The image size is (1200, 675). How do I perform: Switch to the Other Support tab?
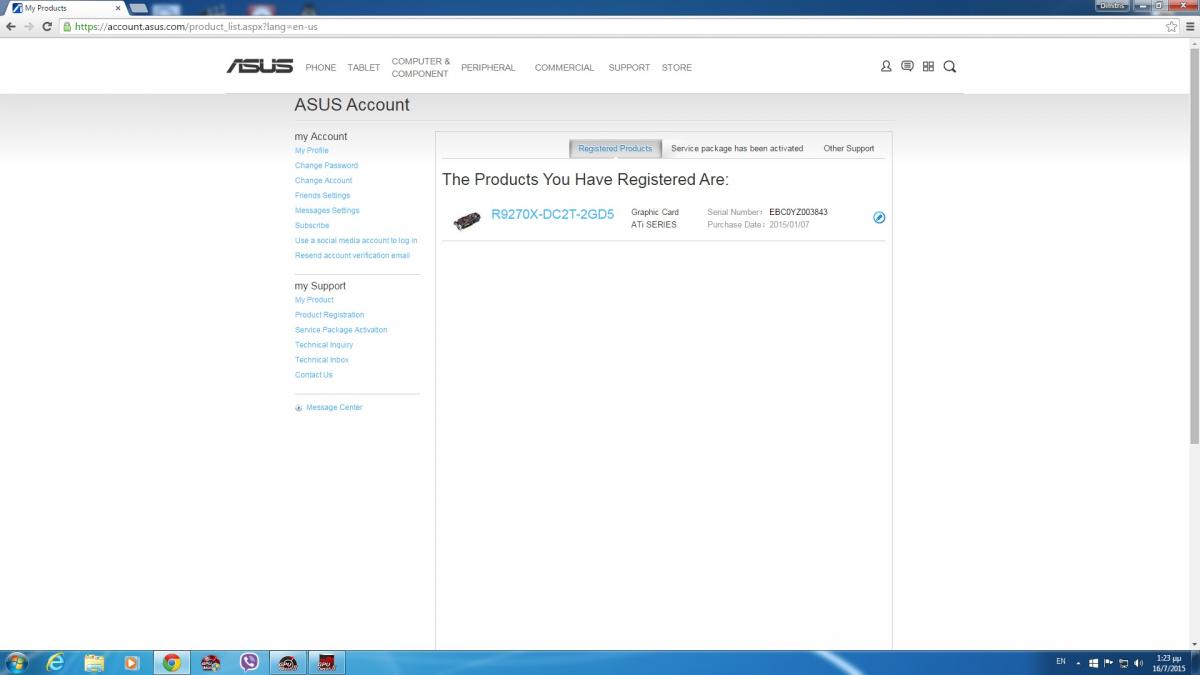click(849, 148)
